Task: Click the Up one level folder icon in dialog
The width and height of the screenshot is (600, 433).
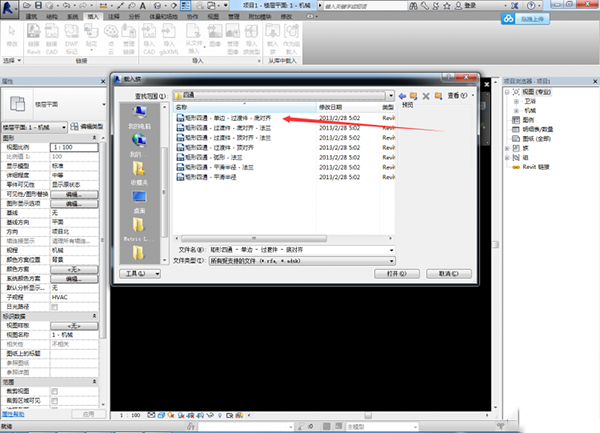Action: point(414,96)
